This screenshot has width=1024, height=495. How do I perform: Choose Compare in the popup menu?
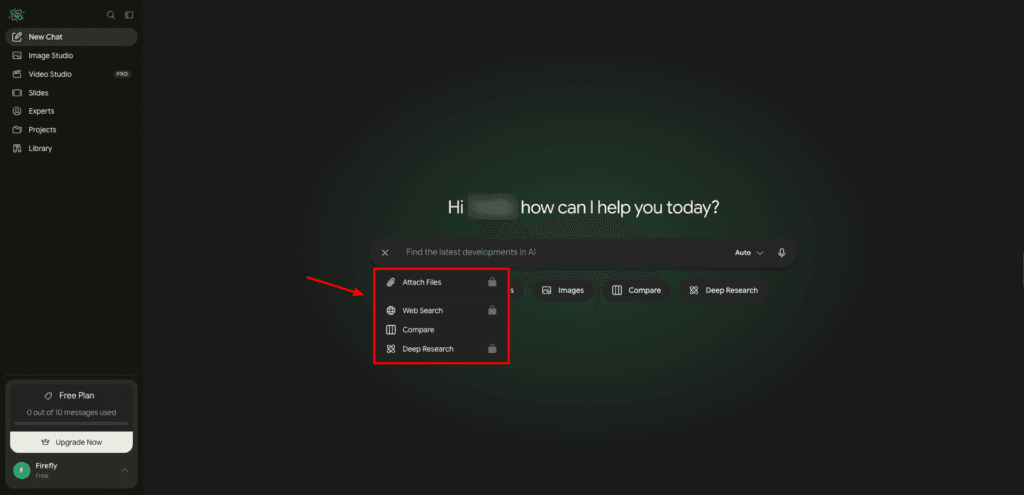[441, 330]
